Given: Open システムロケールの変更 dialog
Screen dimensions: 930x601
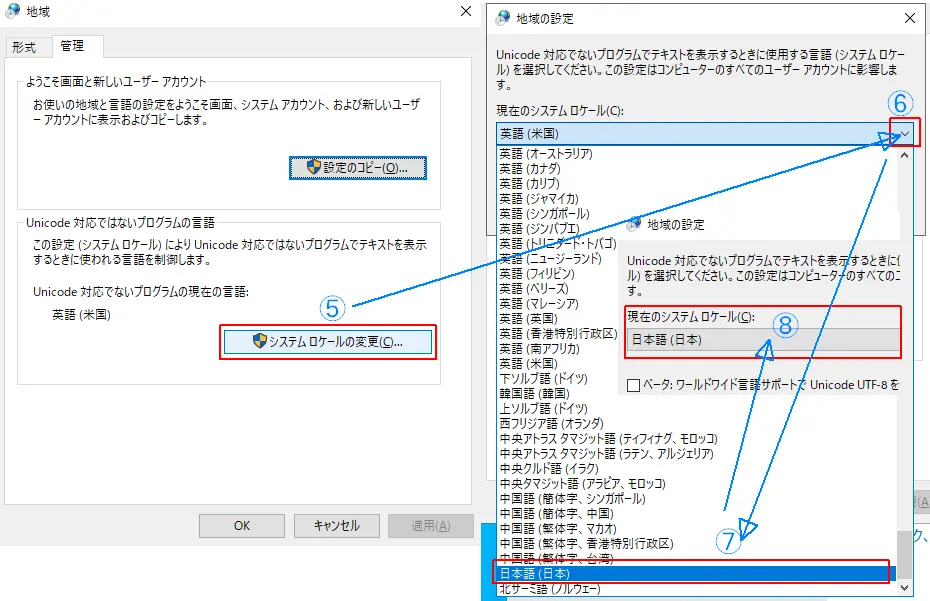Looking at the screenshot, I should point(328,342).
